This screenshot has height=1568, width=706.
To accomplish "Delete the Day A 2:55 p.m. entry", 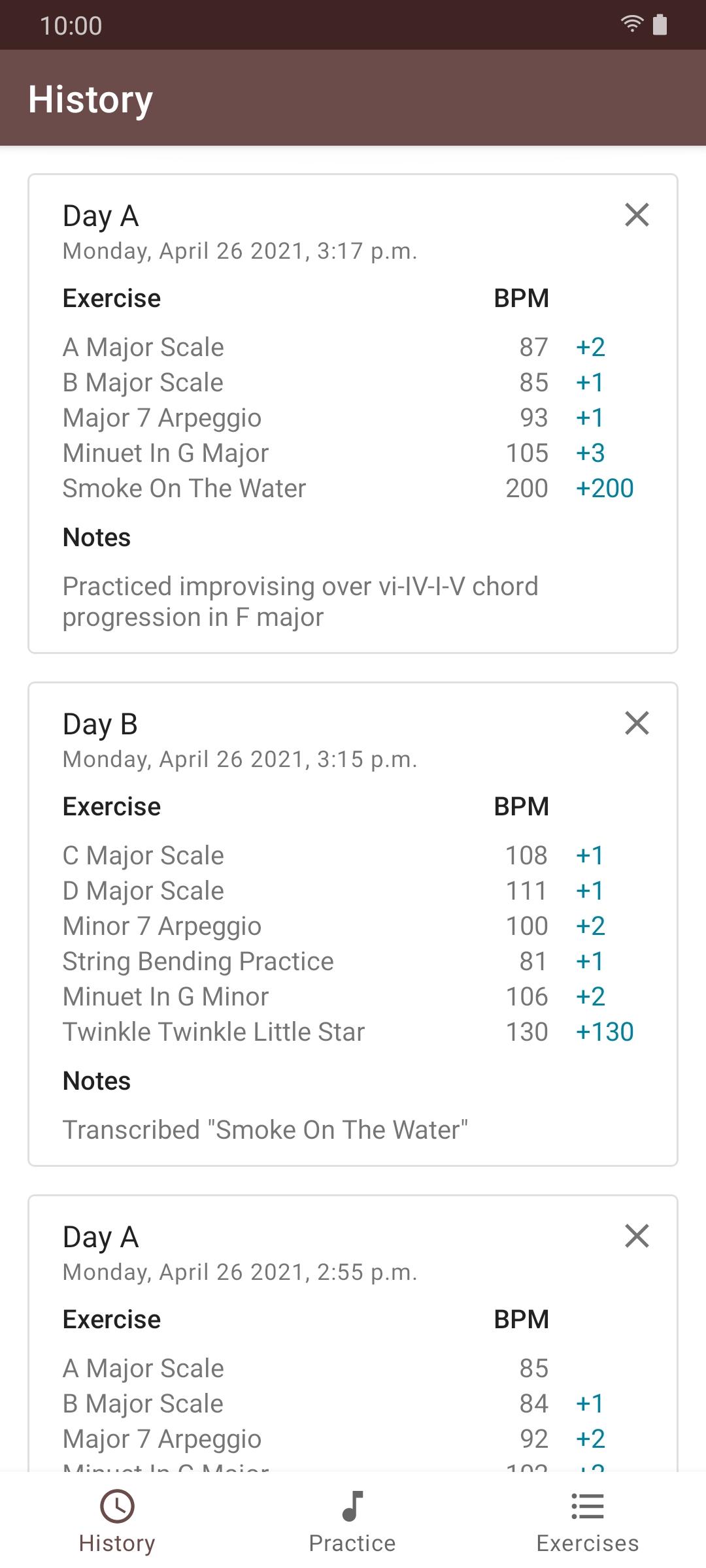I will click(637, 1236).
